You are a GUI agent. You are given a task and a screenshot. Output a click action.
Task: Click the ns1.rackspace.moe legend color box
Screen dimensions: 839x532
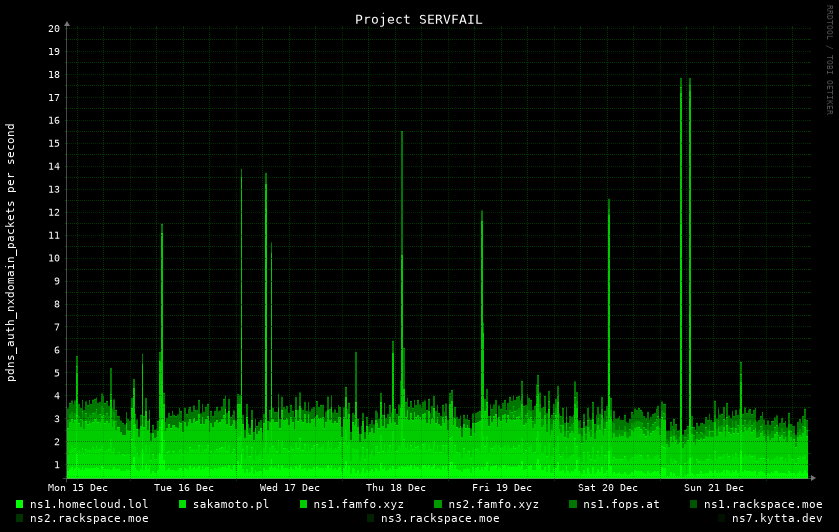tap(694, 504)
